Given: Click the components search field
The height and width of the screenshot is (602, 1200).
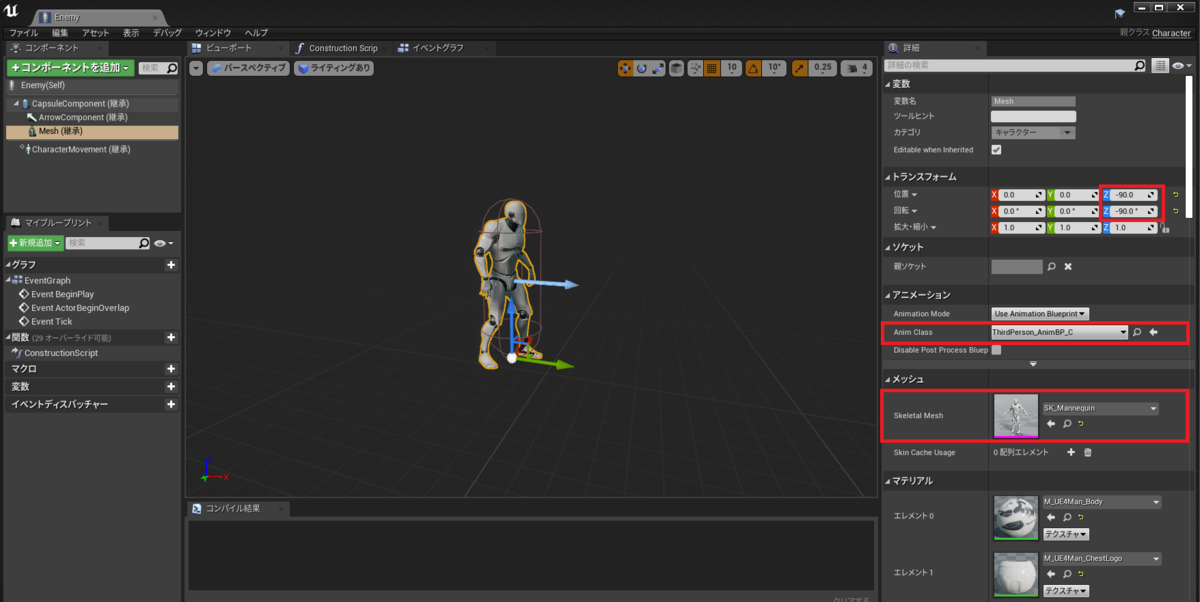Looking at the screenshot, I should point(158,68).
